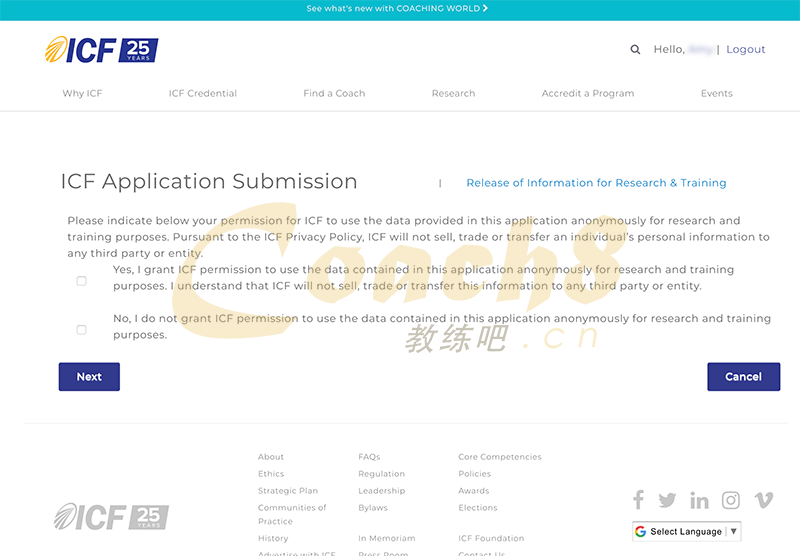Open the ICF Credential menu
Viewport: 800px width, 556px height.
(203, 93)
